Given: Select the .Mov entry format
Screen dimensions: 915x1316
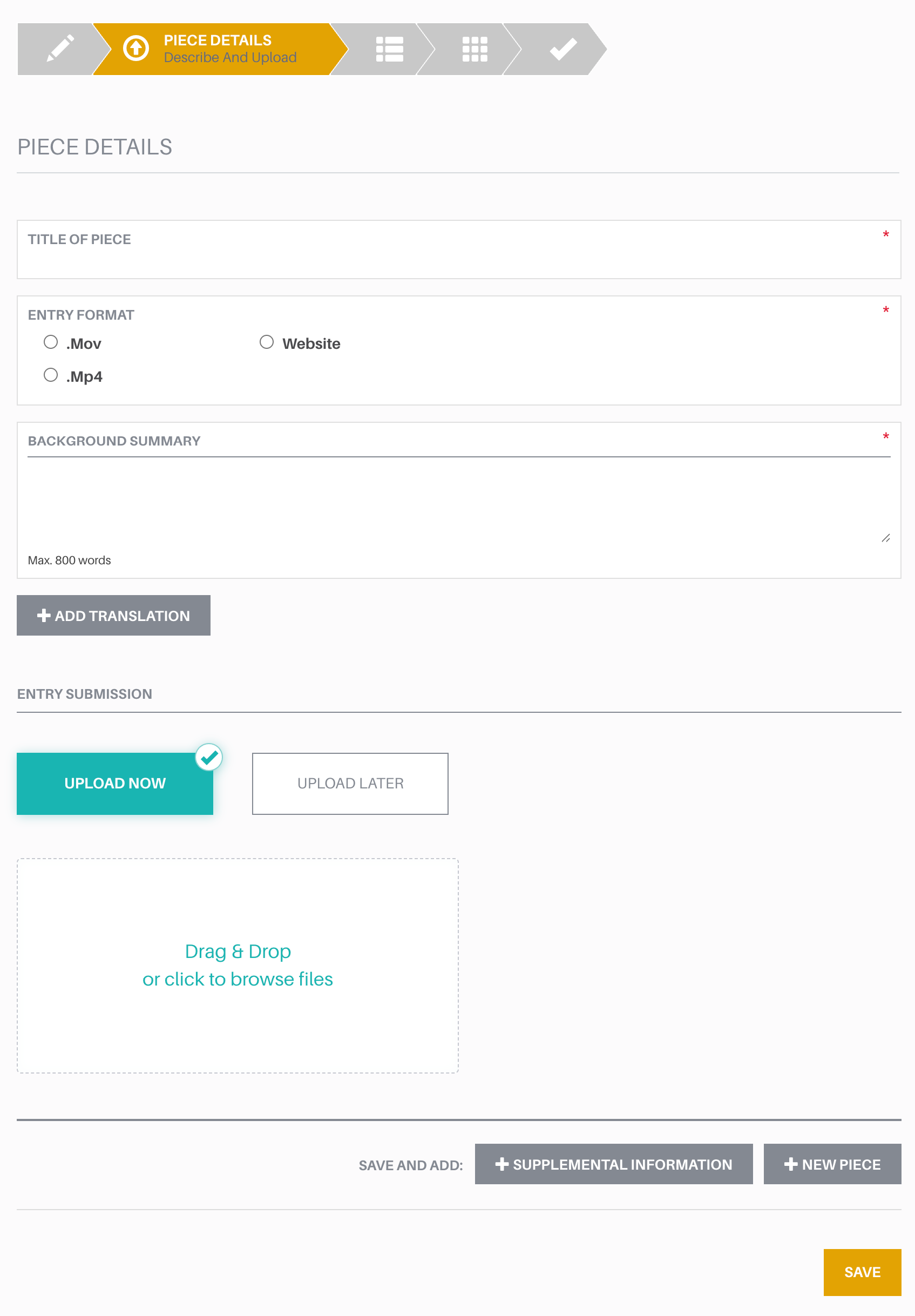Looking at the screenshot, I should tap(51, 342).
